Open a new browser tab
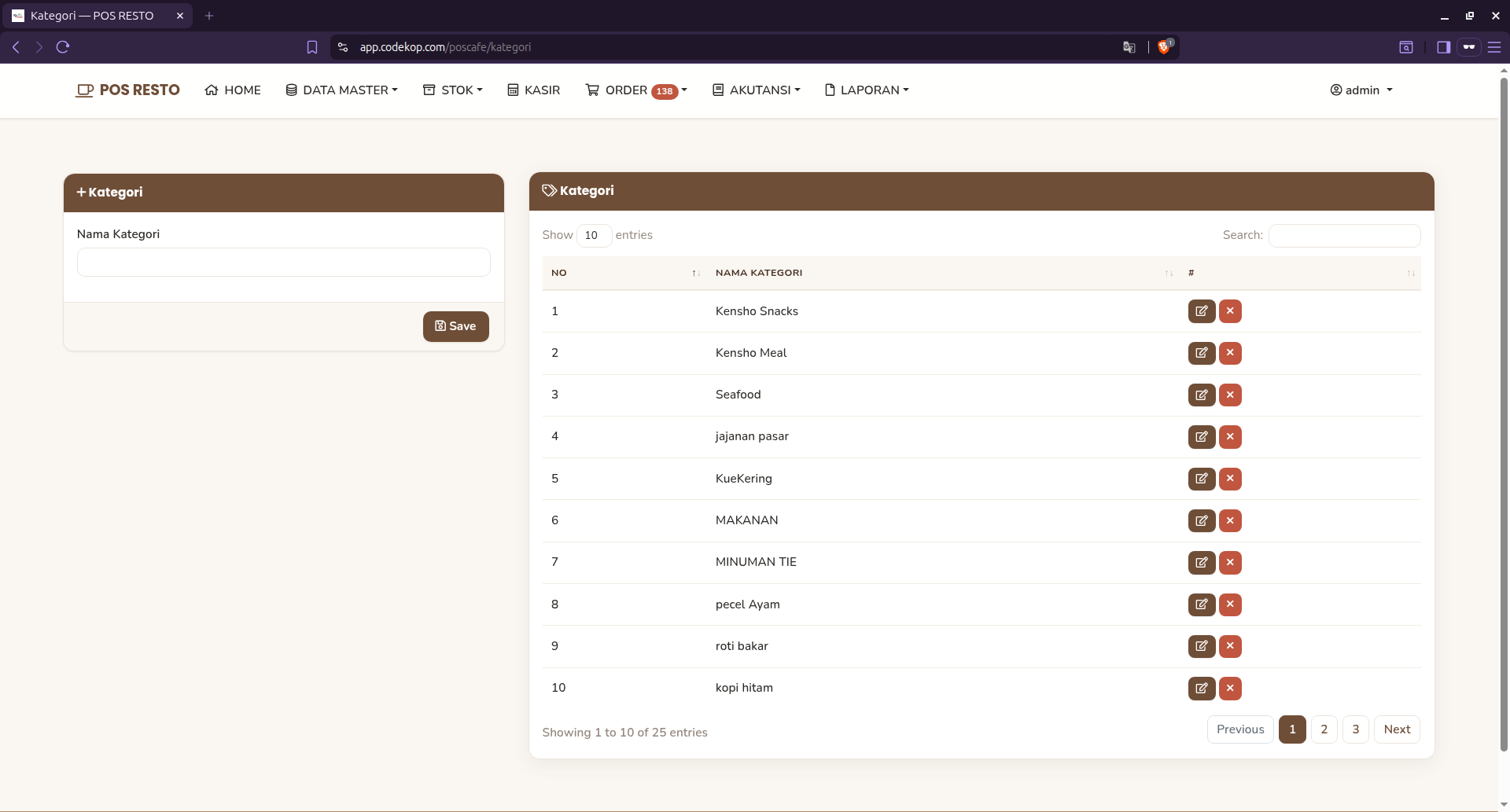The image size is (1510, 812). pyautogui.click(x=209, y=16)
